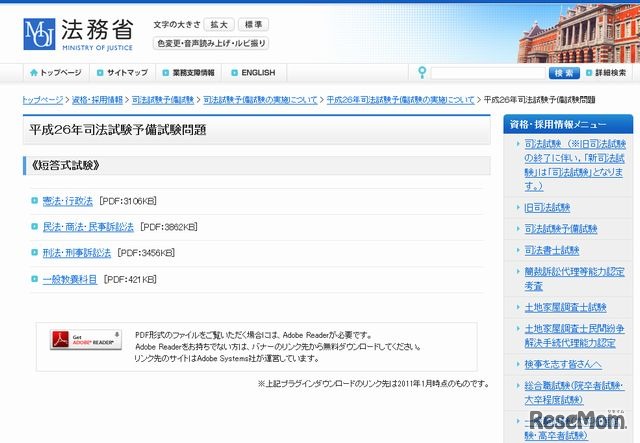Click the 拡大 text size button
This screenshot has height=443, width=640.
point(219,24)
